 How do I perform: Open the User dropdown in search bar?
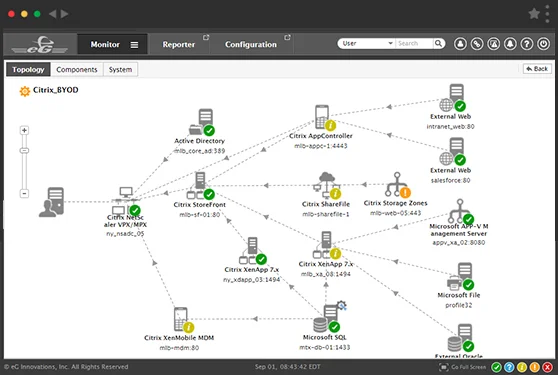367,43
